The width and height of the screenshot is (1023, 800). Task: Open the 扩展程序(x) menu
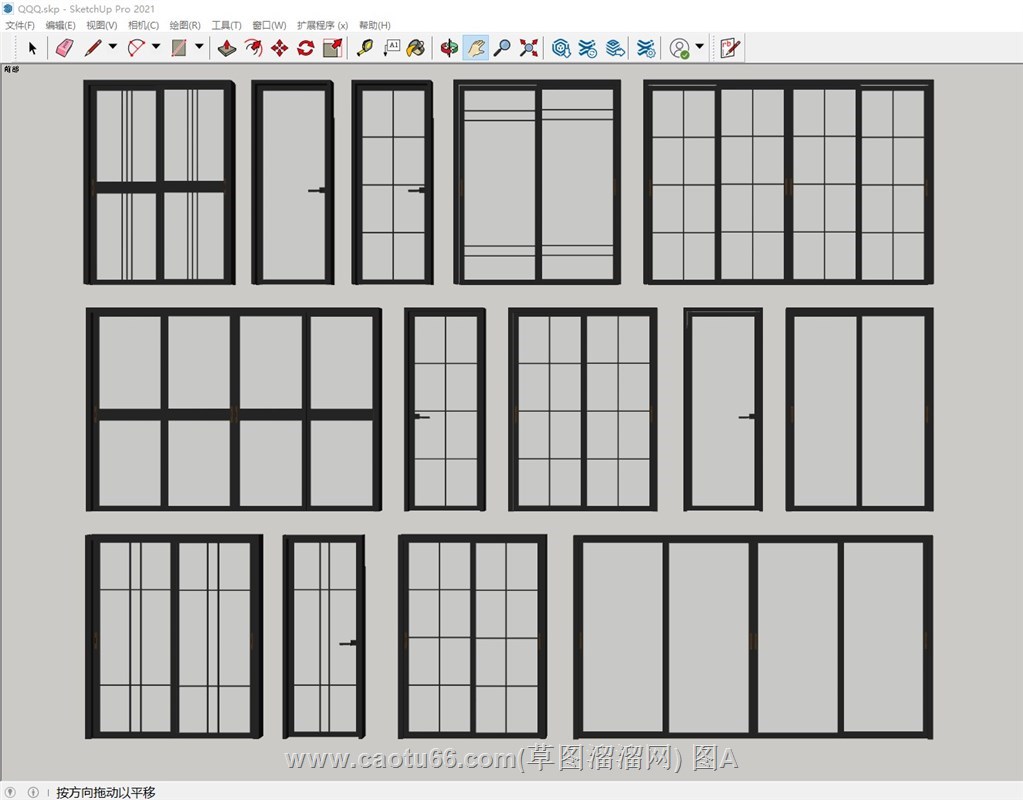322,25
